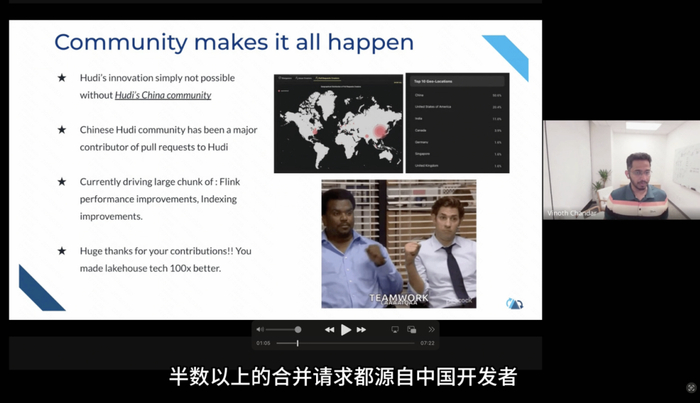Click the round icon at the bottom-right corner of the screen
Screen dimensions: 700x403
[691, 388]
